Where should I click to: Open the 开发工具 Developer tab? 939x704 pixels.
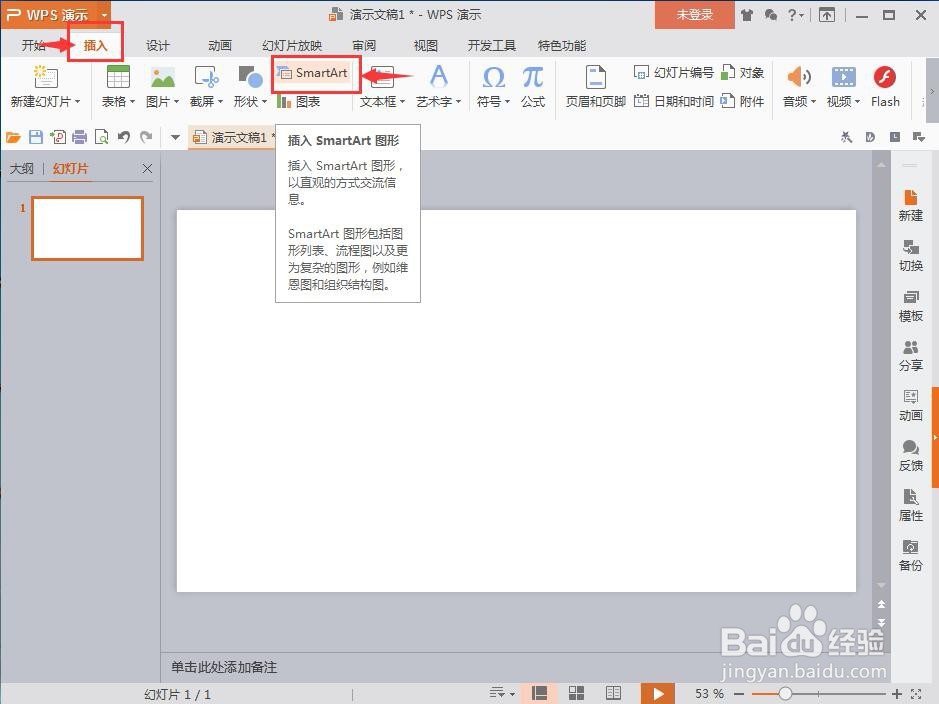[x=492, y=45]
